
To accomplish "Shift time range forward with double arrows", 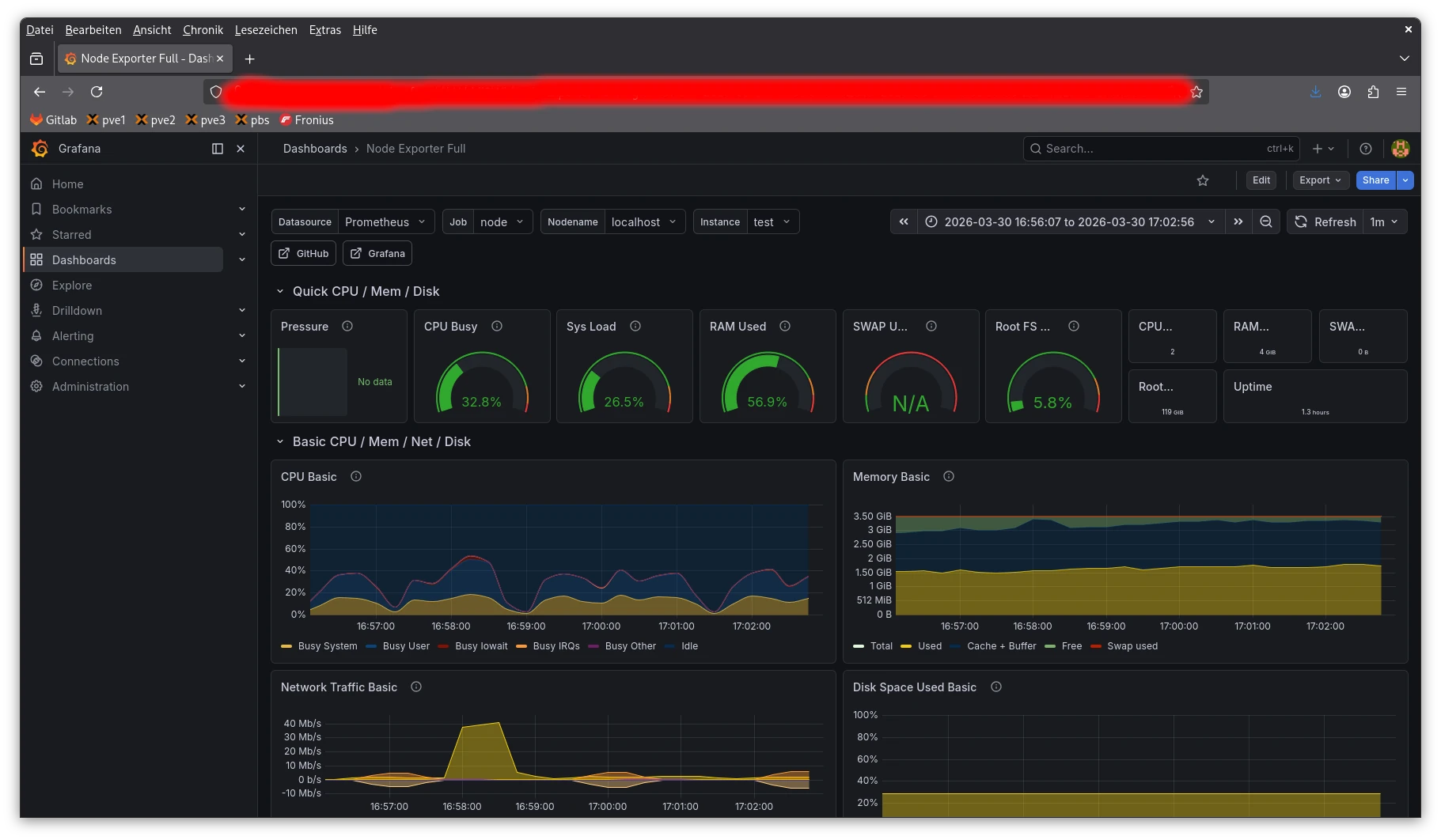I will click(1238, 222).
